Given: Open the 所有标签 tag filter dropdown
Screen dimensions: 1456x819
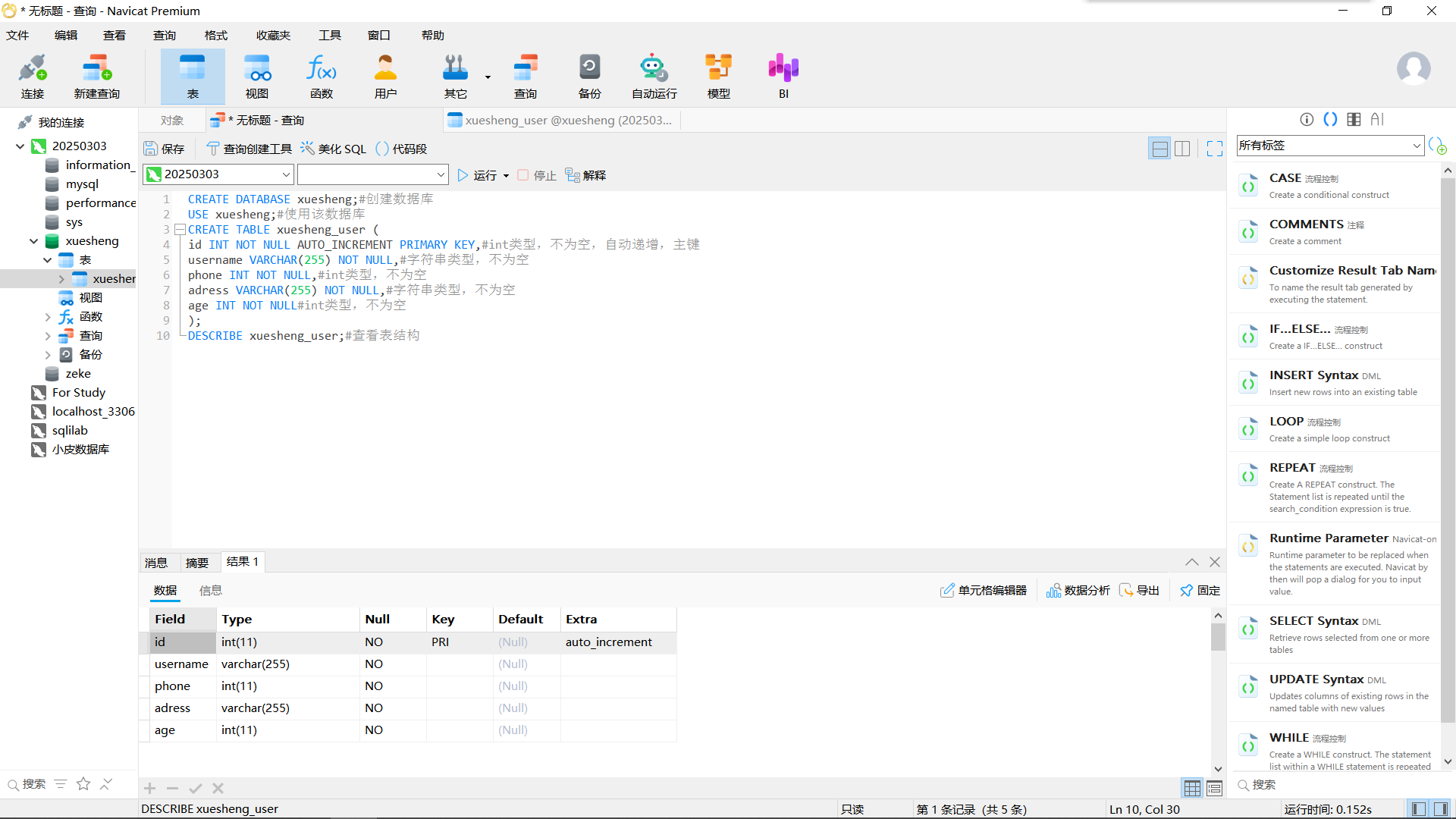Looking at the screenshot, I should coord(1416,146).
